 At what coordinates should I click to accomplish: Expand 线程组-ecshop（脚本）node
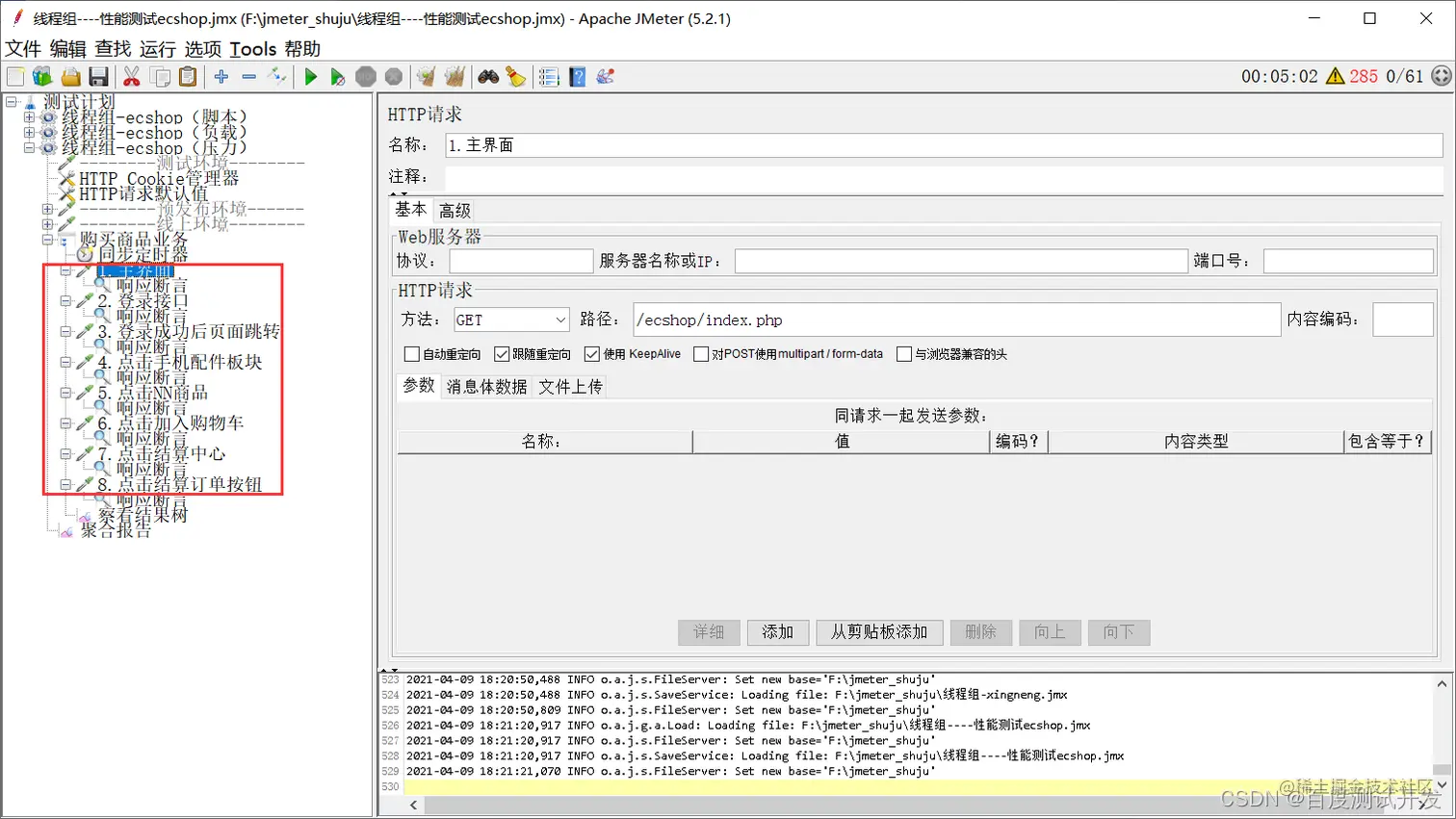click(29, 117)
